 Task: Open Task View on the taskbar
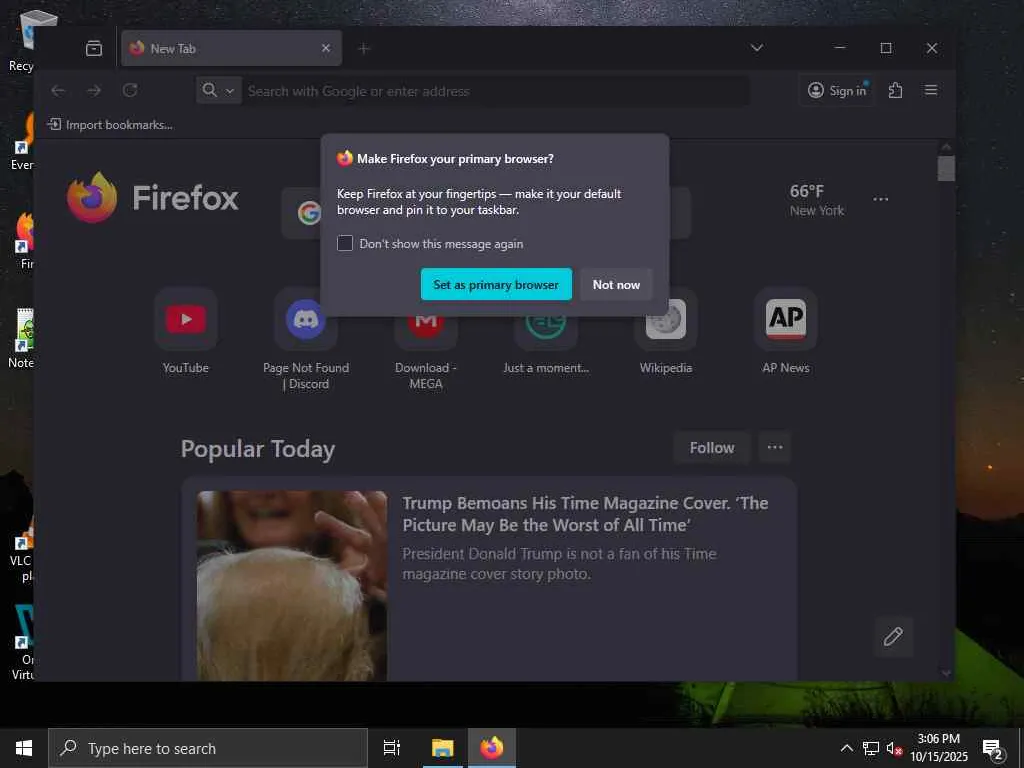pyautogui.click(x=392, y=748)
